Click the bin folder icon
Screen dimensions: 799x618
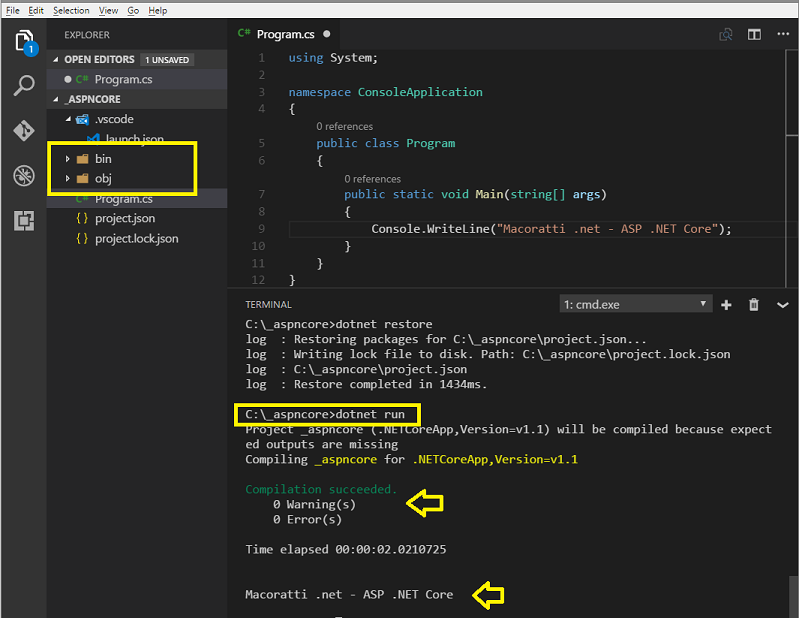[82, 159]
